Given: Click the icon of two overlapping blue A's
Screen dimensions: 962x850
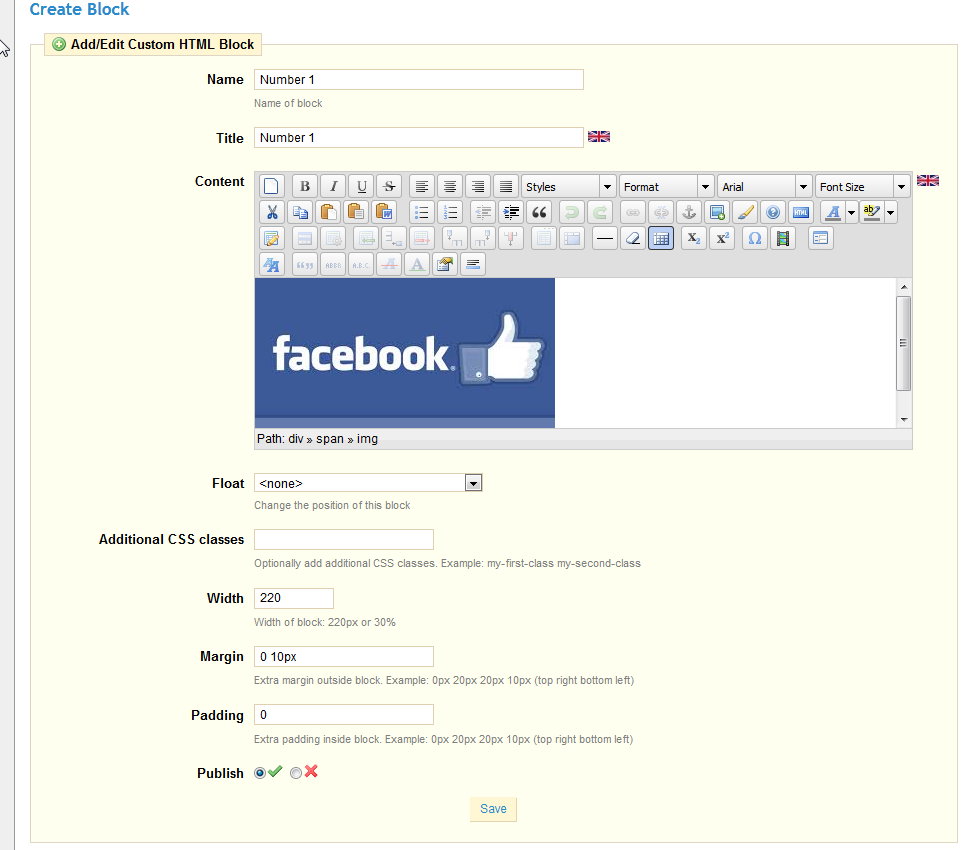Looking at the screenshot, I should (x=271, y=265).
